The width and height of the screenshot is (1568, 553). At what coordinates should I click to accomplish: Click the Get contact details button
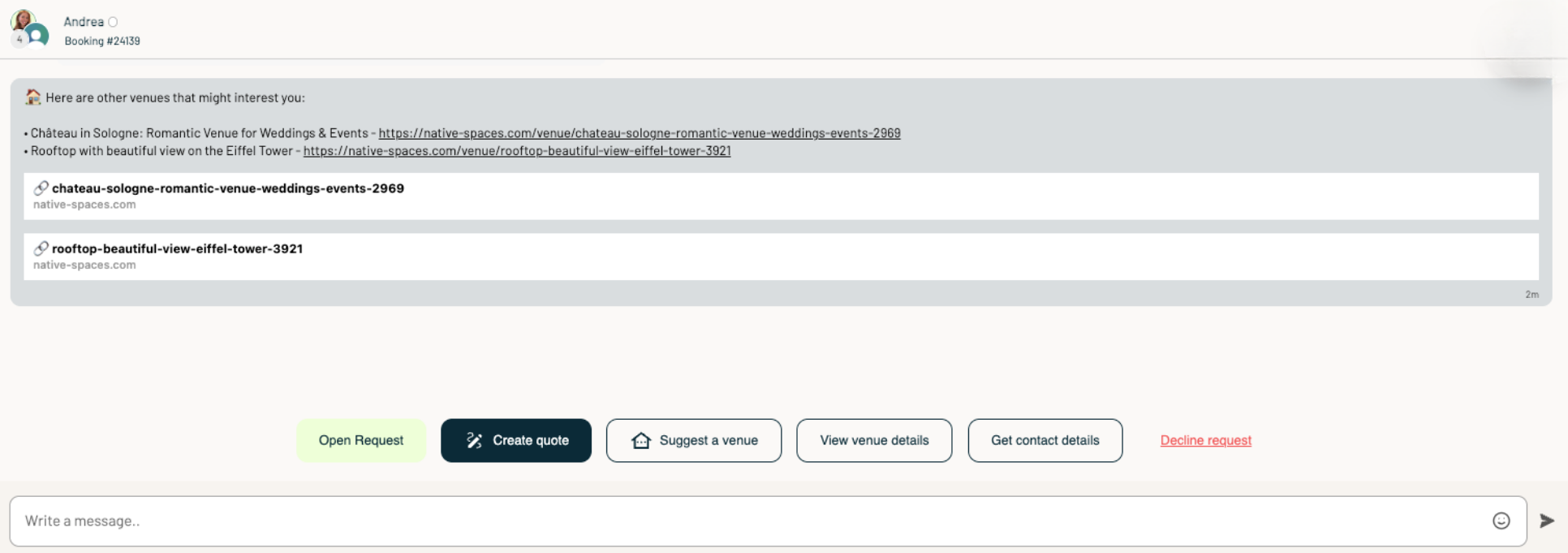click(x=1045, y=440)
